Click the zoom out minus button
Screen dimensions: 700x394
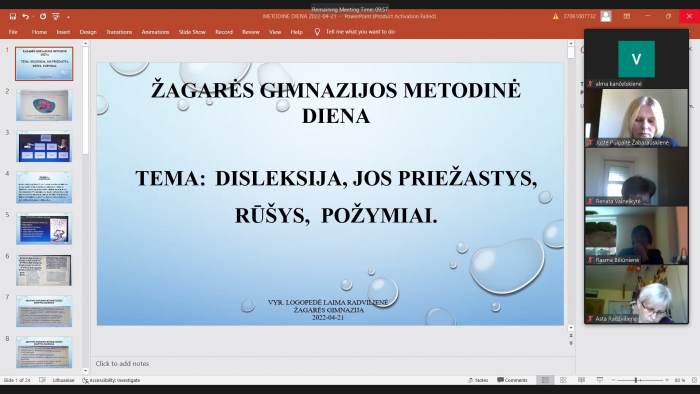point(613,380)
